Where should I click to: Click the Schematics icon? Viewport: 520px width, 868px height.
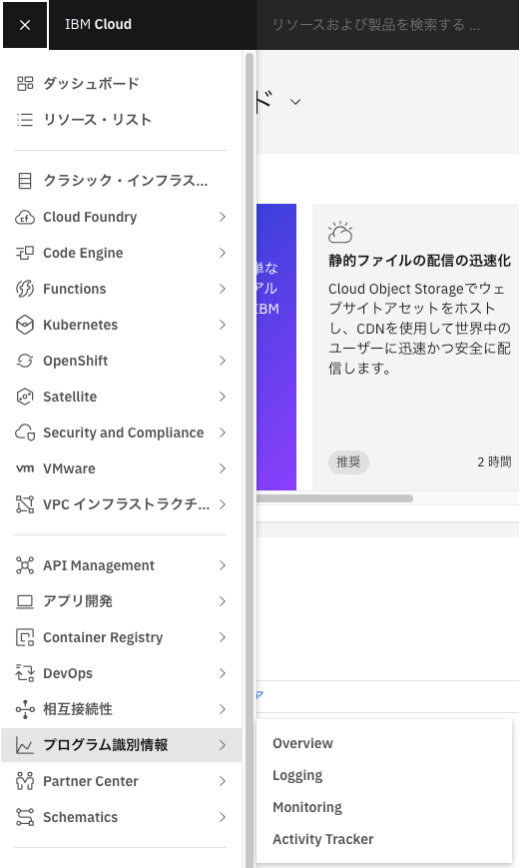[25, 817]
